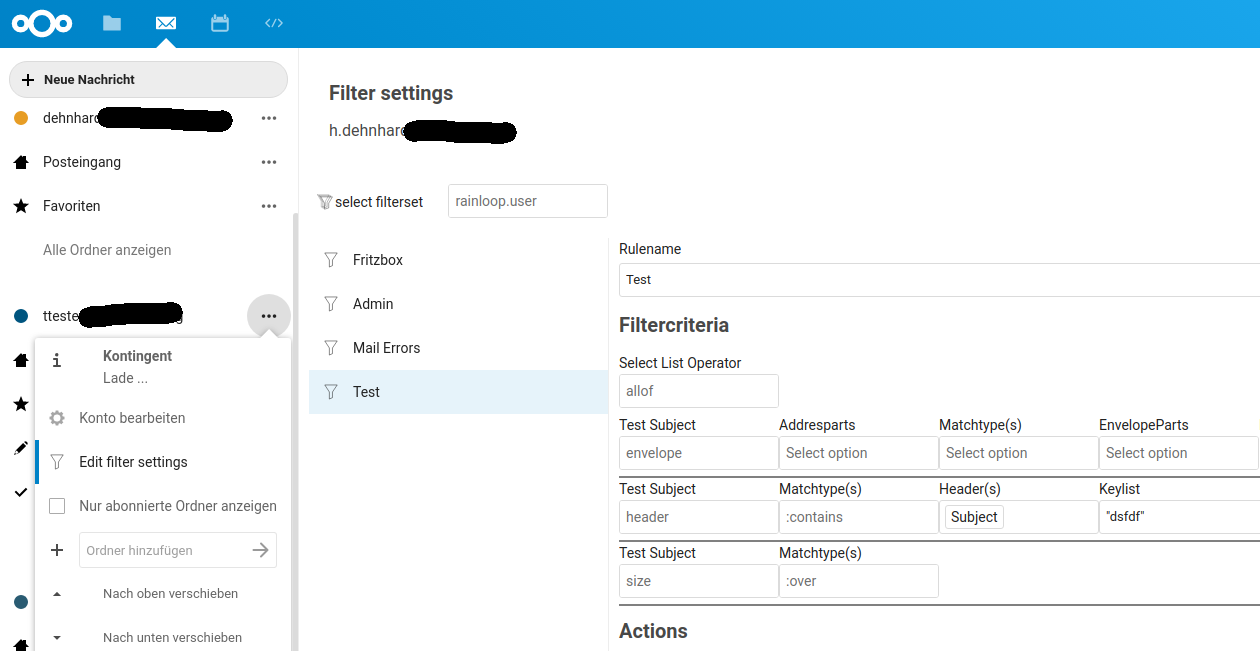Toggle Nur abonnierte Ordner anzeigen checkbox
This screenshot has height=651, width=1260.
coord(57,506)
